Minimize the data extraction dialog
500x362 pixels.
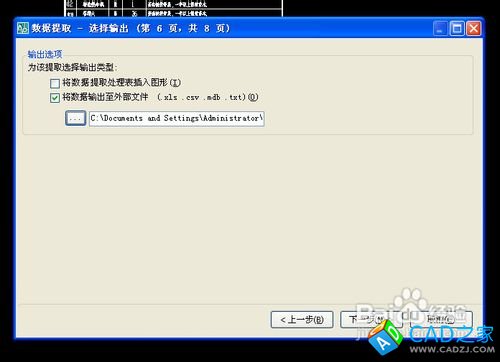[x=440, y=28]
